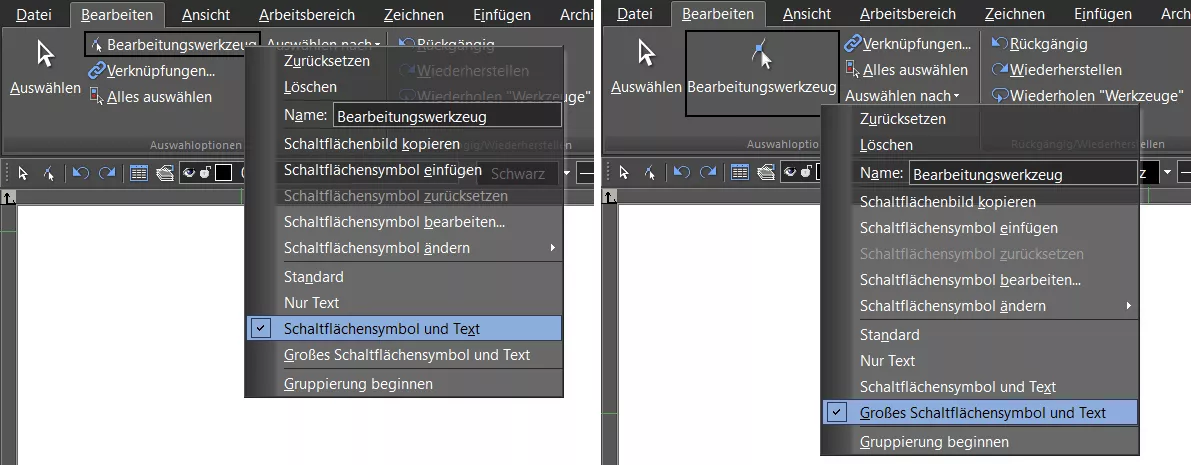Select checked Schaltflächensymbol und Text in left menu
The image size is (1191, 465).
tap(404, 329)
